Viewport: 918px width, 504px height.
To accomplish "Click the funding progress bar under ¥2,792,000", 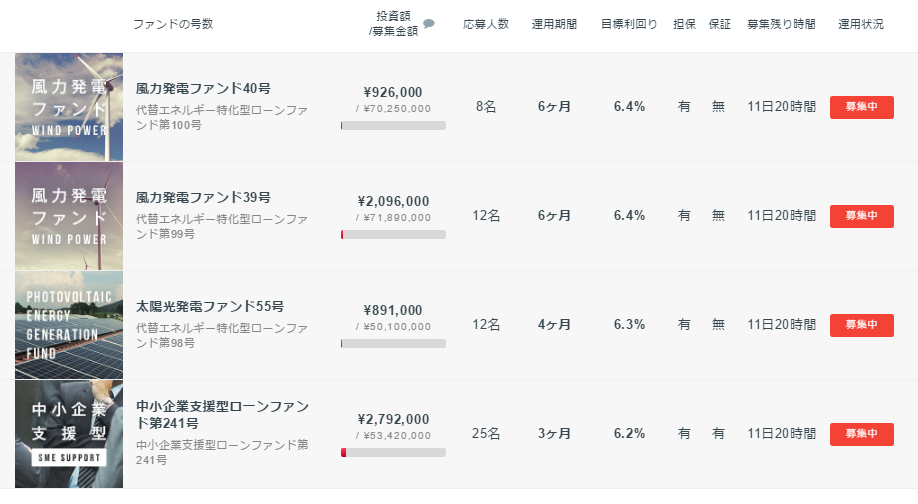I will coord(393,452).
